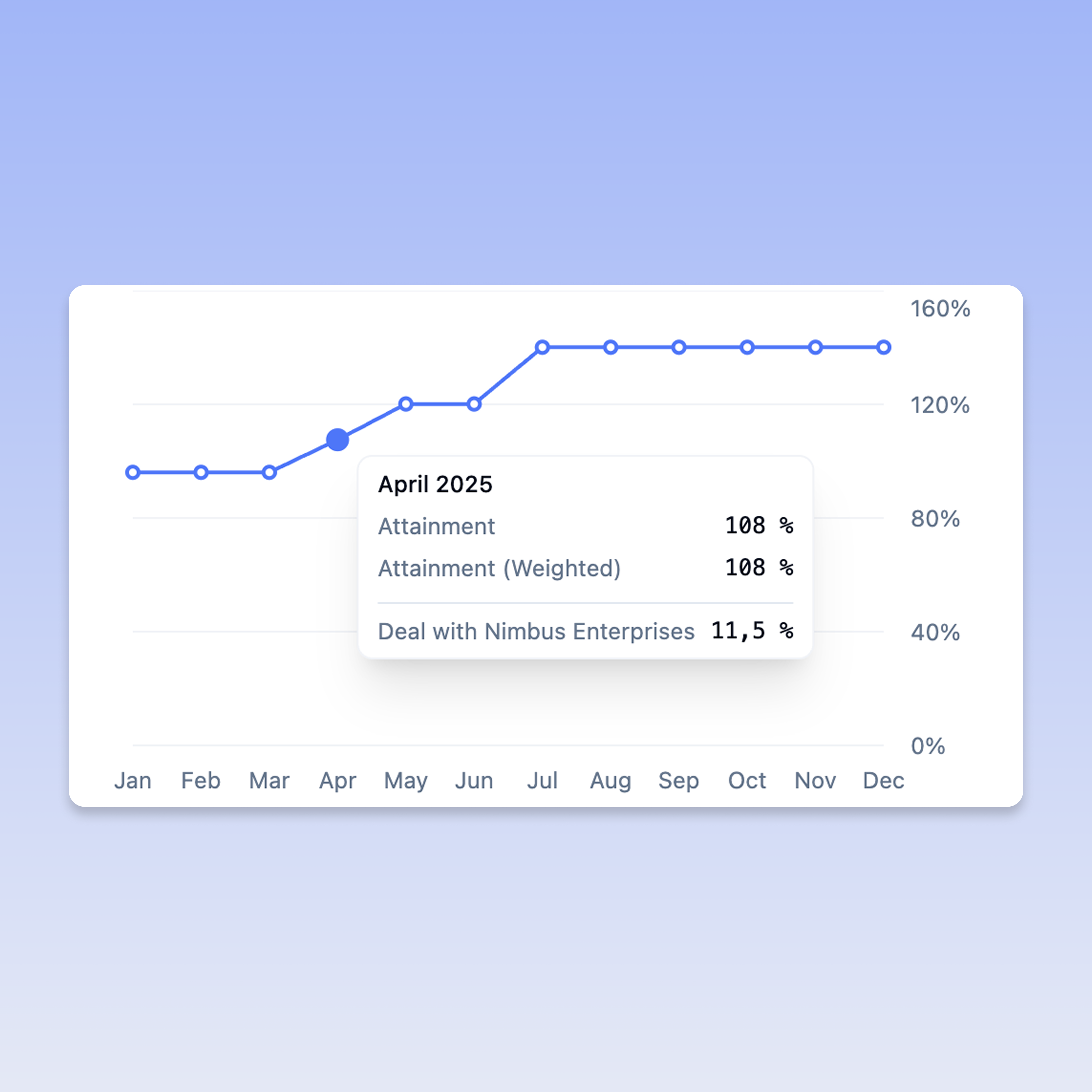Viewport: 1092px width, 1092px height.
Task: Click the 160% y-axis label
Action: 940,309
